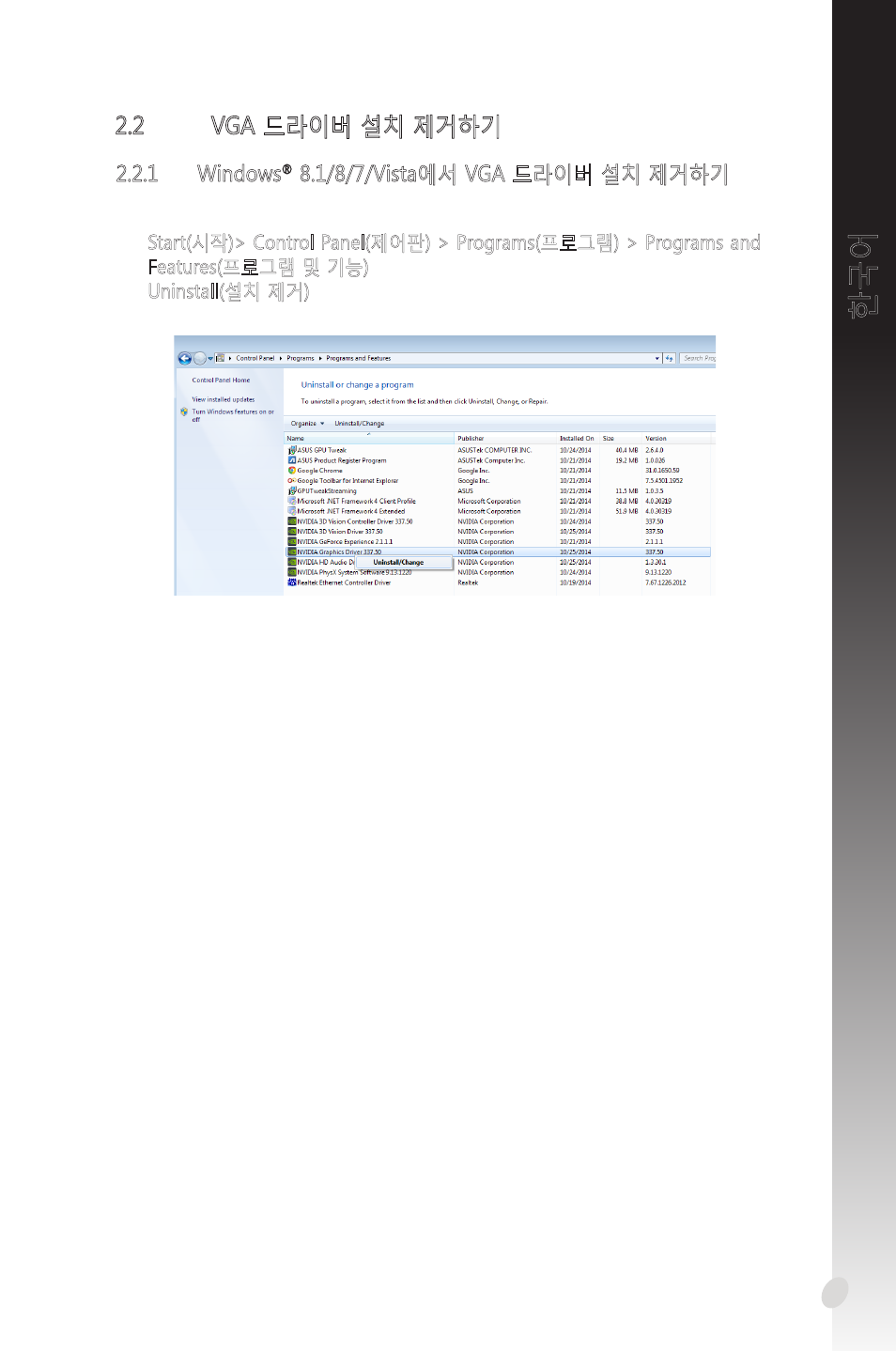Click NVIDIA GeForce Experience icon
The height and width of the screenshot is (1351, 896).
coord(292,542)
